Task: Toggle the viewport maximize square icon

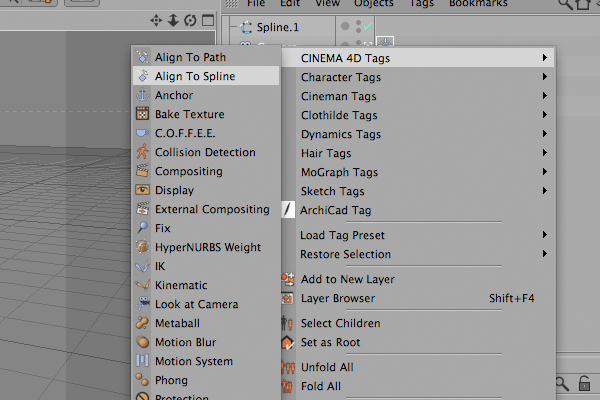Action: pos(208,20)
